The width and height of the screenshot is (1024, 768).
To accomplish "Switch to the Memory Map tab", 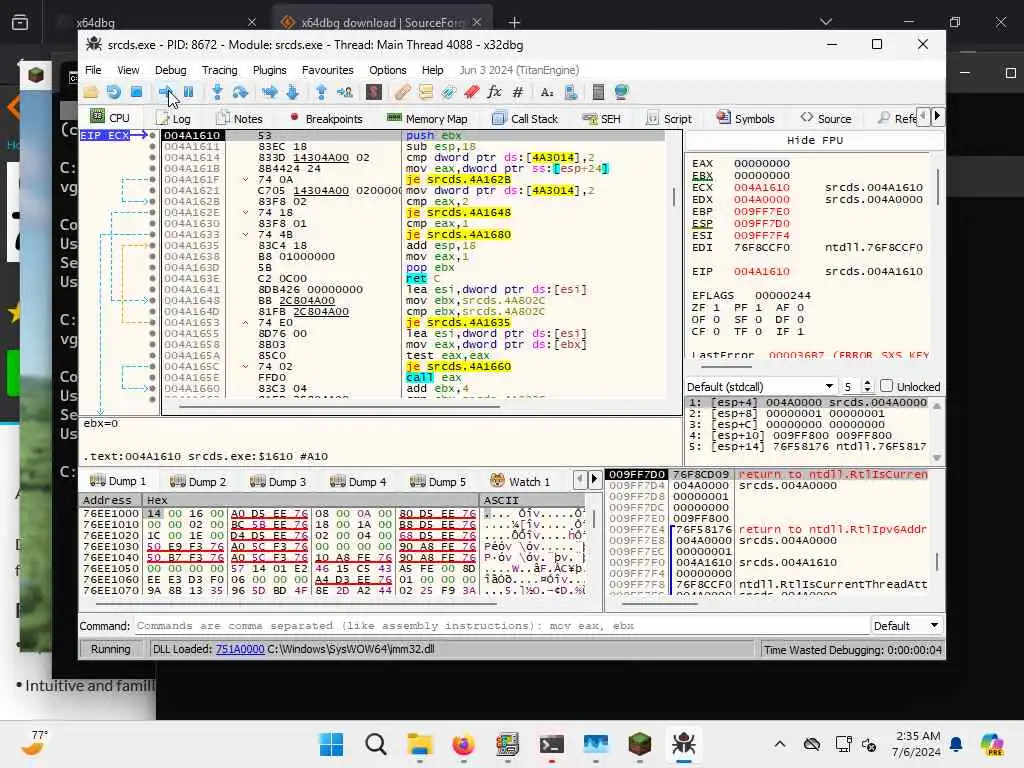I will tap(427, 118).
